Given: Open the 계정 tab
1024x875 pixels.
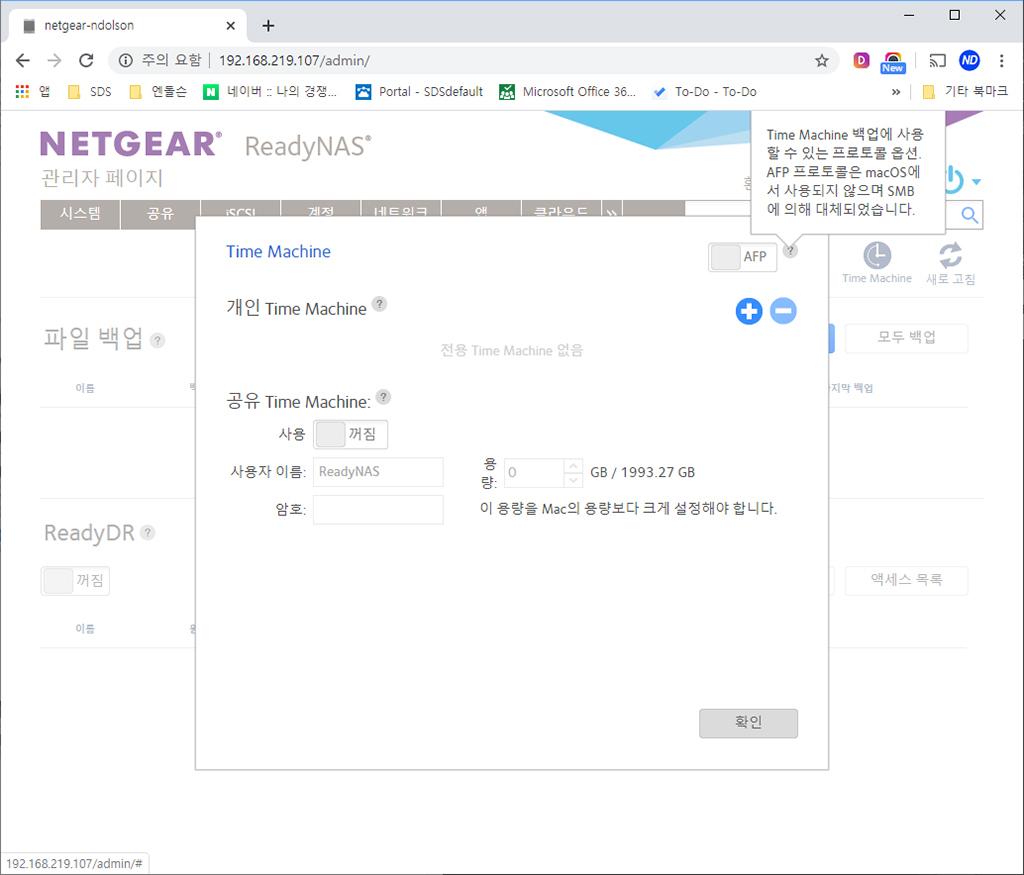Looking at the screenshot, I should click(321, 210).
